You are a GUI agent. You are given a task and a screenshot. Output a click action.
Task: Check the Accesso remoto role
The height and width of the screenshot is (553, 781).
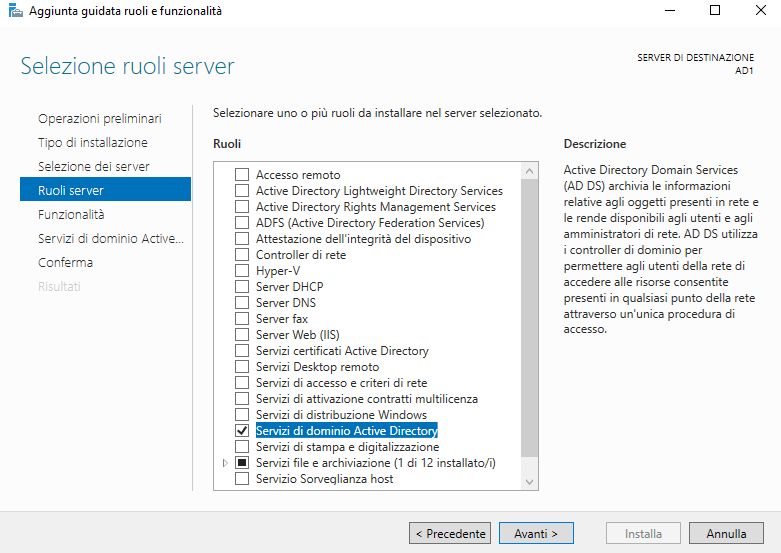(x=242, y=174)
